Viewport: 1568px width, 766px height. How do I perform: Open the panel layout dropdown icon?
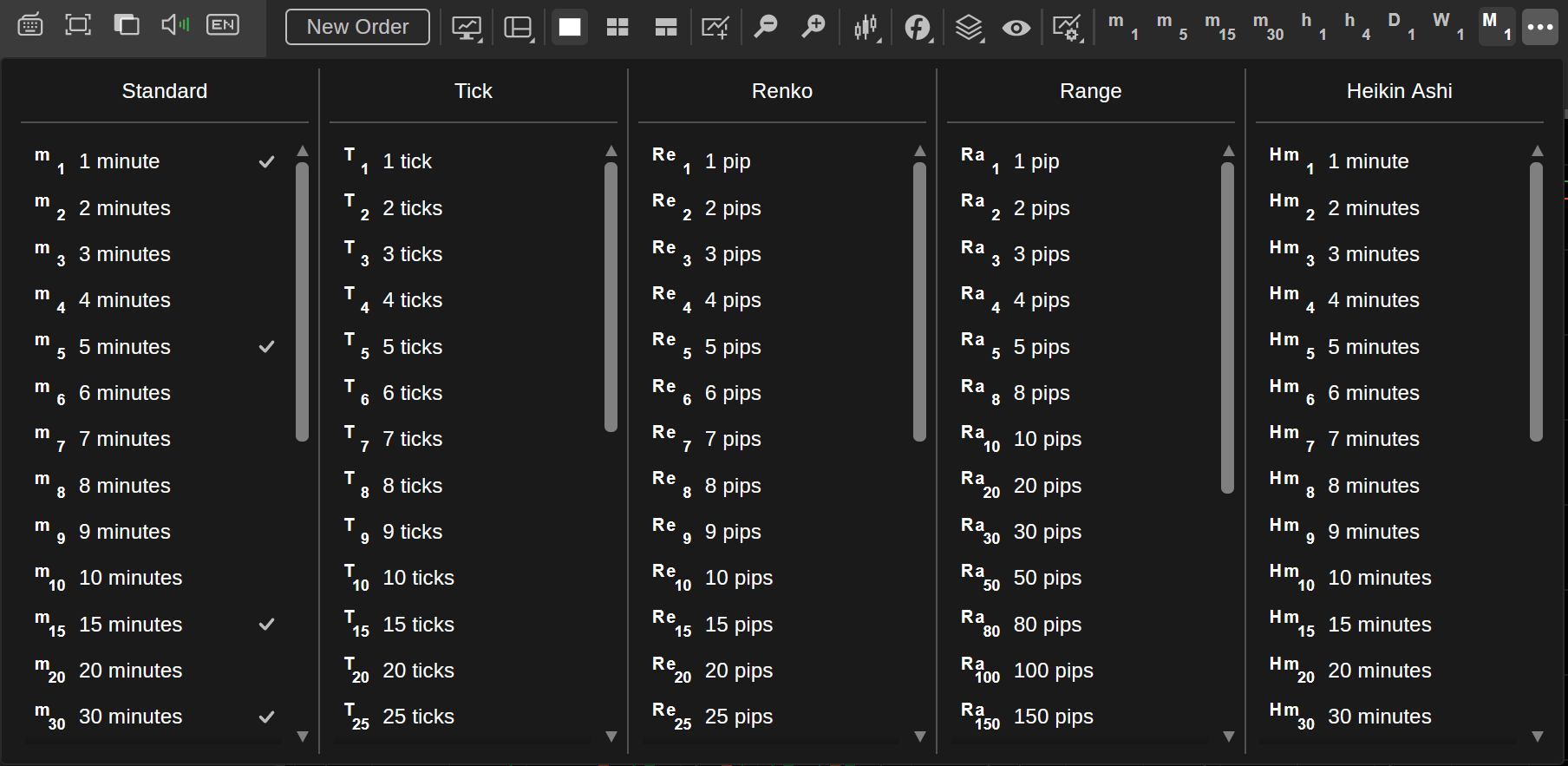click(x=519, y=28)
